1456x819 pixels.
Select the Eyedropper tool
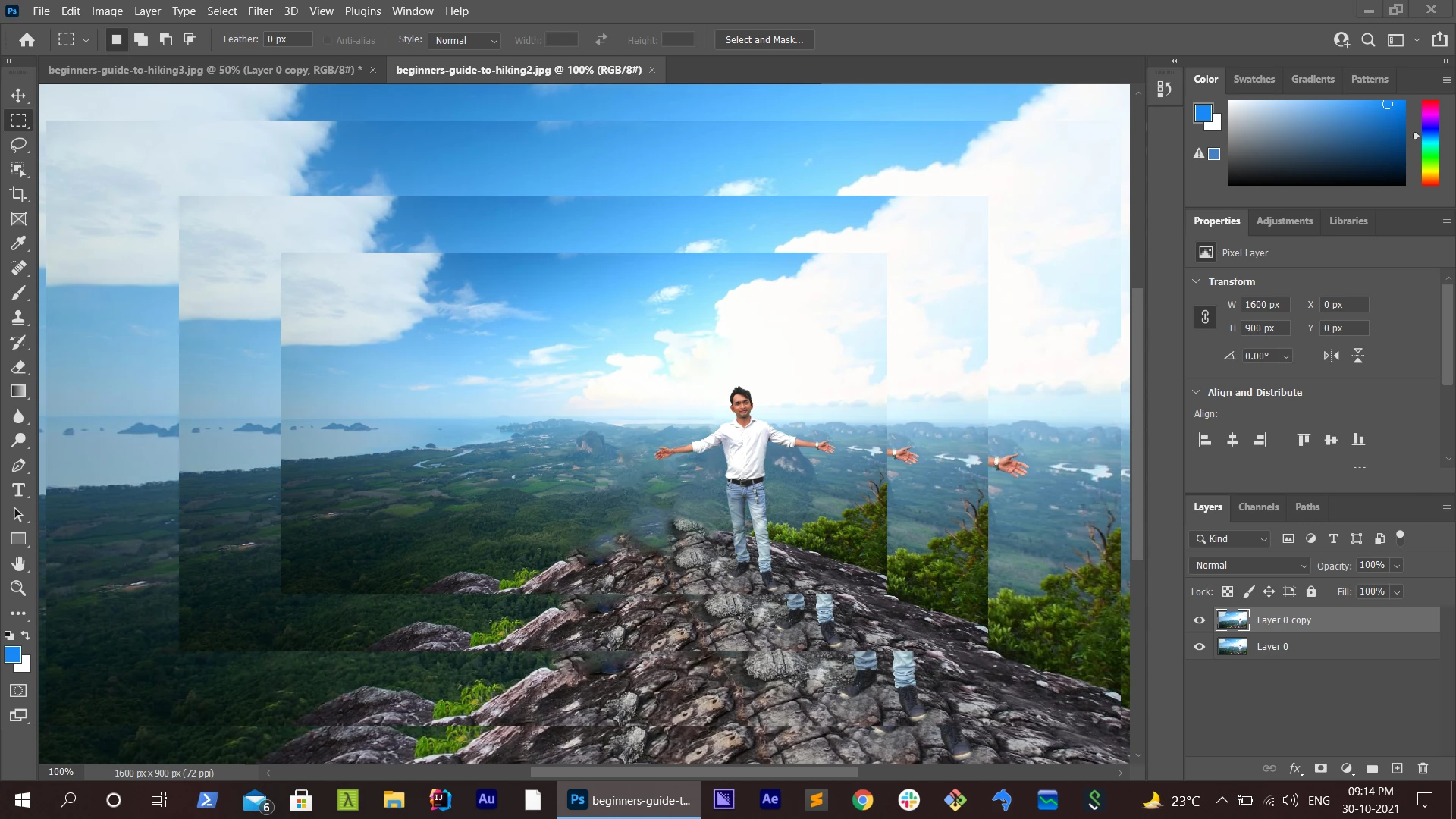click(18, 243)
